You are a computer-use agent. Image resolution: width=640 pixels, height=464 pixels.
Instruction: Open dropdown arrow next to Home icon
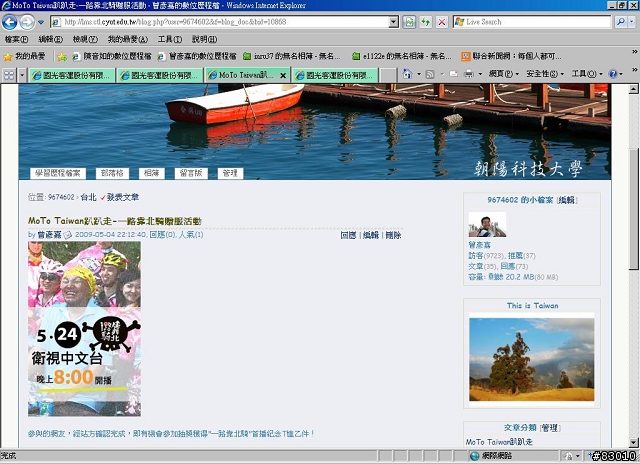[419, 74]
